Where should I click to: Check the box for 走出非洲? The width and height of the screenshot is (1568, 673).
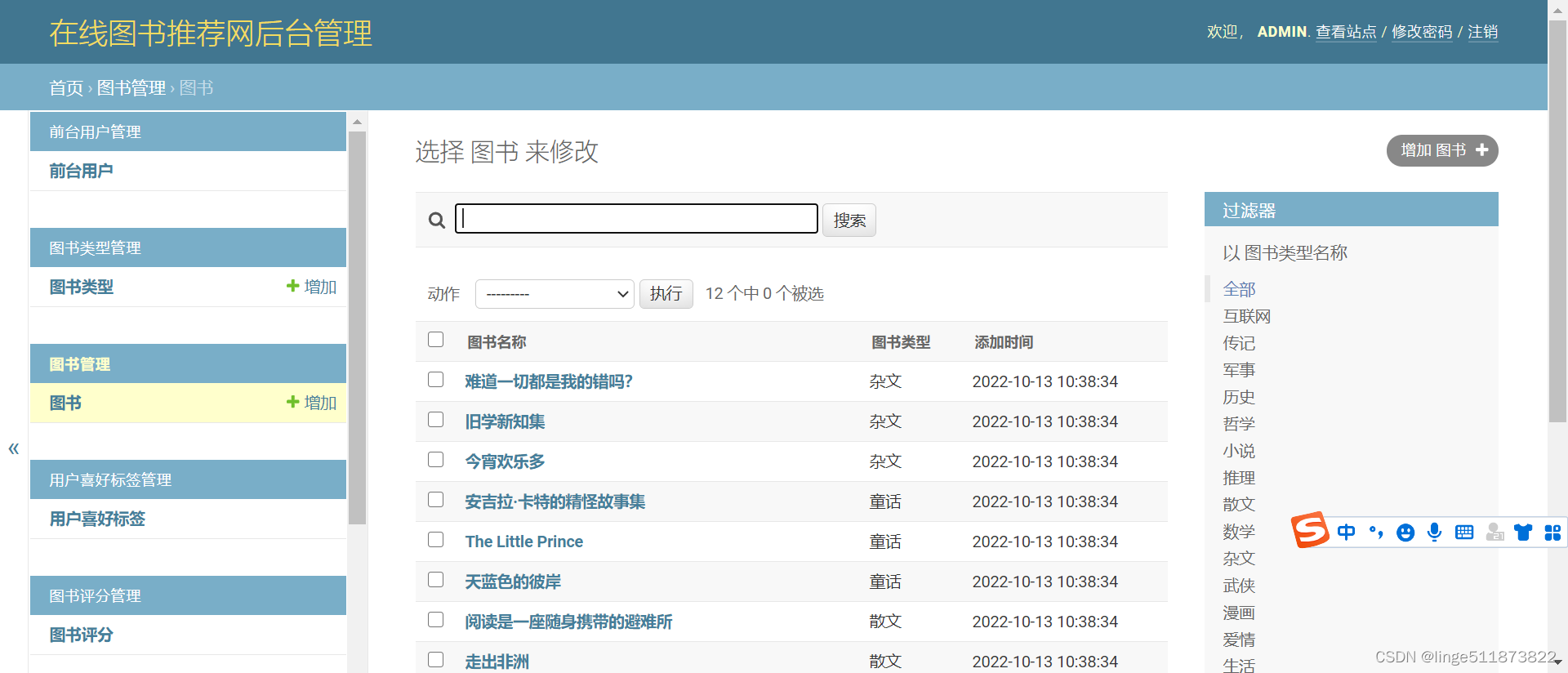[x=436, y=660]
